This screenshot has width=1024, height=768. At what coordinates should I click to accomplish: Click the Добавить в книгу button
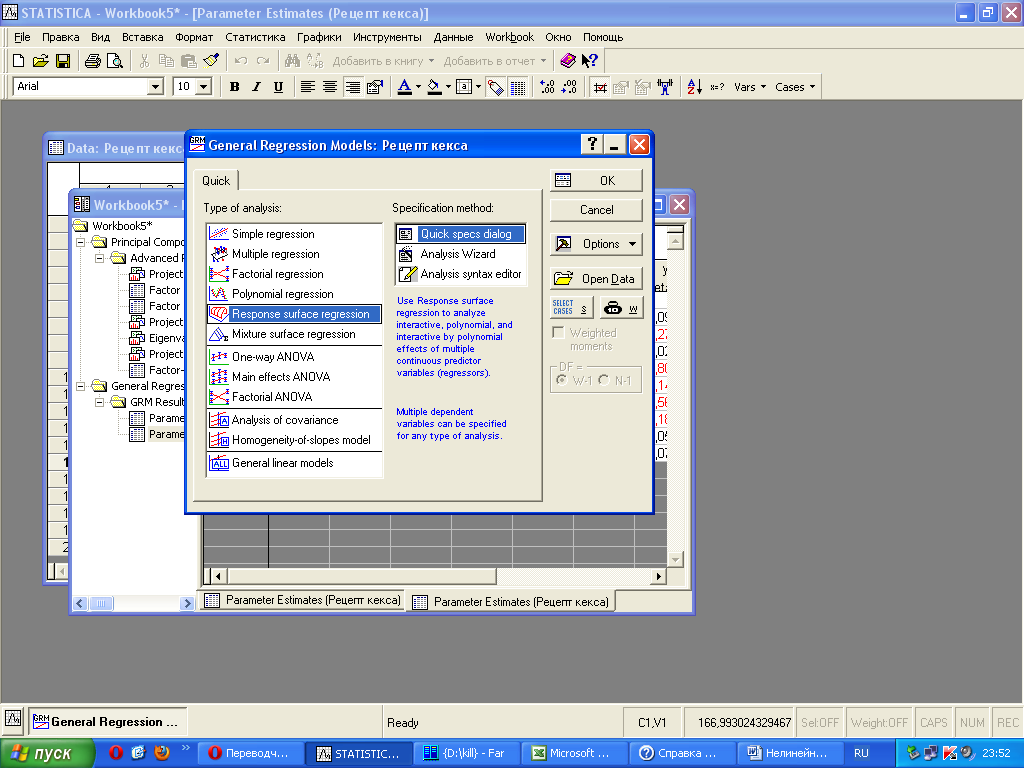(383, 61)
